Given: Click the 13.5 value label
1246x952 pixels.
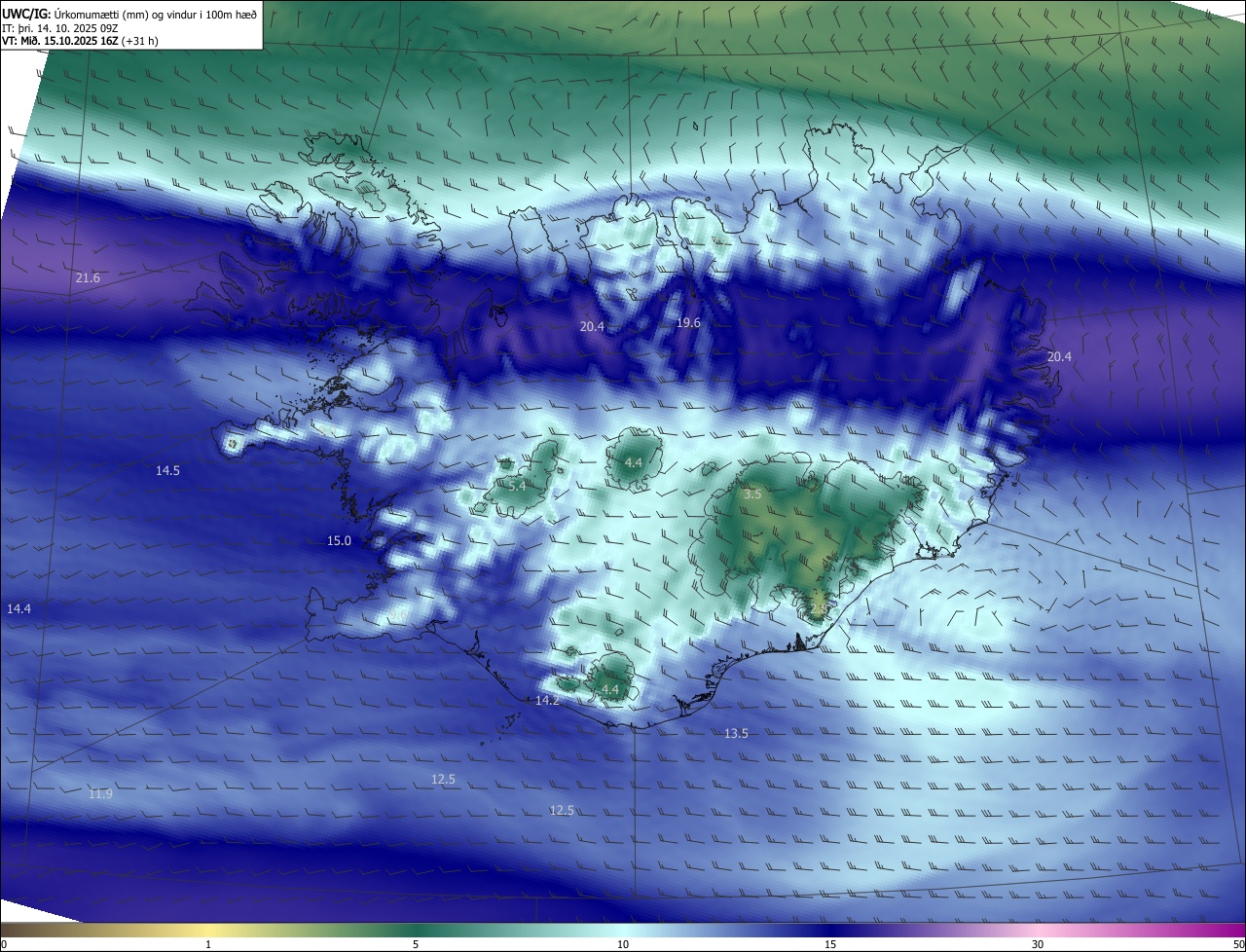Looking at the screenshot, I should coord(736,733).
